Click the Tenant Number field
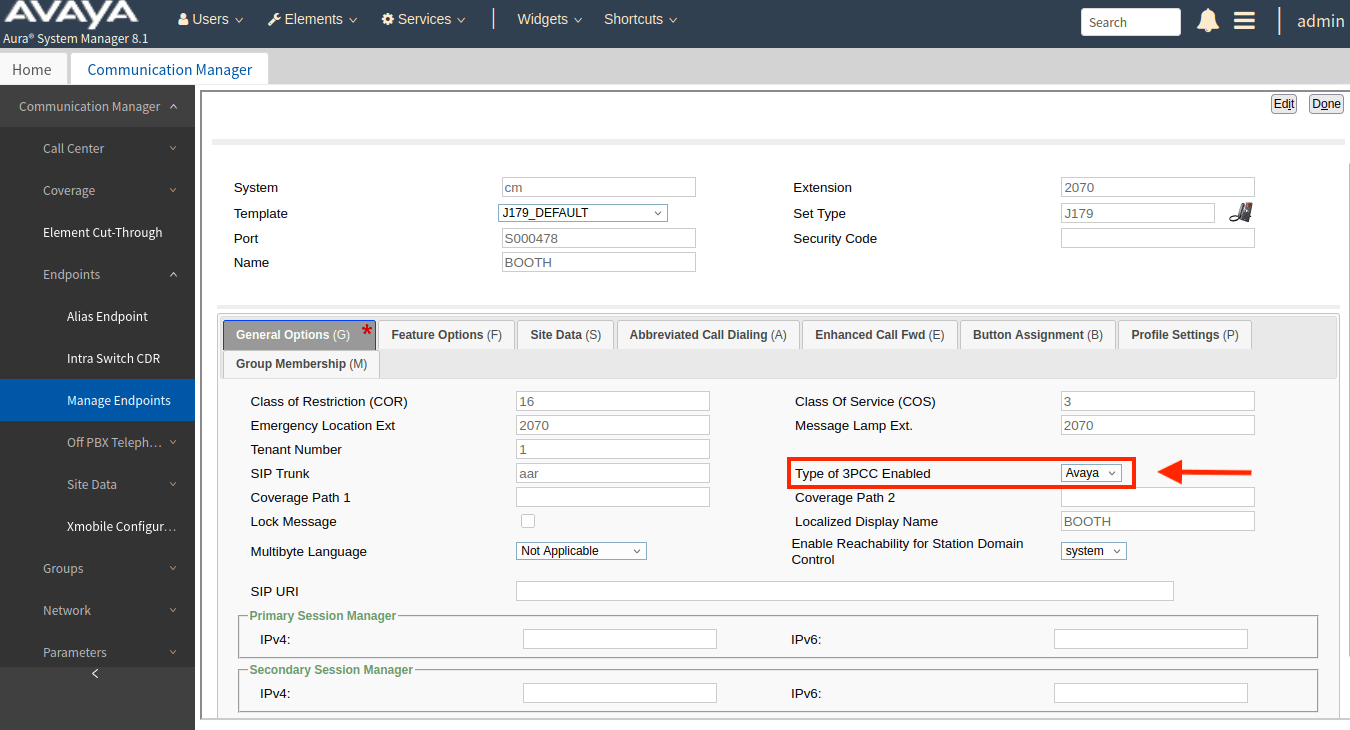The width and height of the screenshot is (1350, 730). pos(612,449)
